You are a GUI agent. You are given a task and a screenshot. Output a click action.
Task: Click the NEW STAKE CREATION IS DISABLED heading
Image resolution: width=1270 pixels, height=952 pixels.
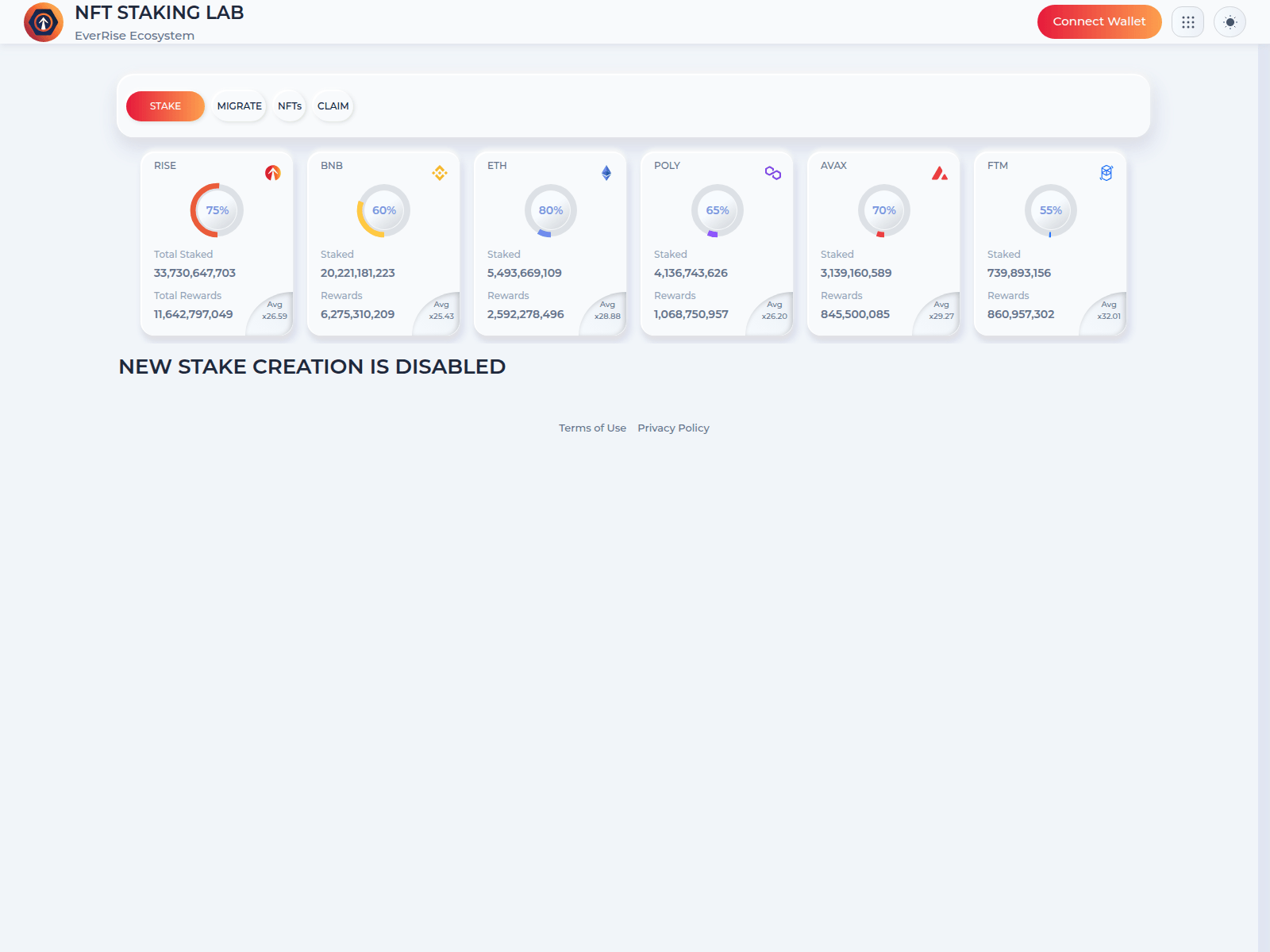[x=312, y=367]
